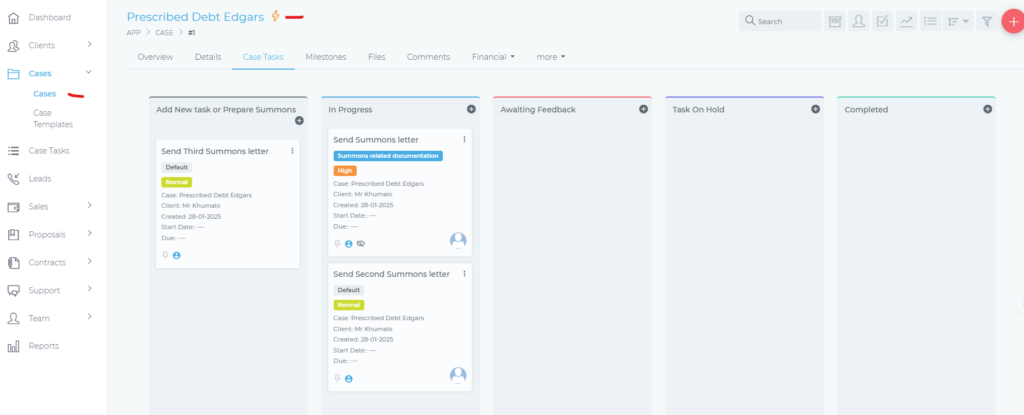Expand the Clients sidebar menu
The width and height of the screenshot is (1024, 415).
tap(89, 45)
